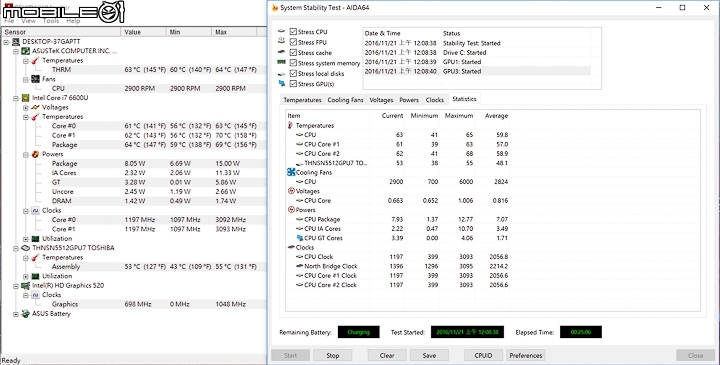The image size is (720, 365).
Task: Expand the CPU Utilization node
Action: [25, 239]
